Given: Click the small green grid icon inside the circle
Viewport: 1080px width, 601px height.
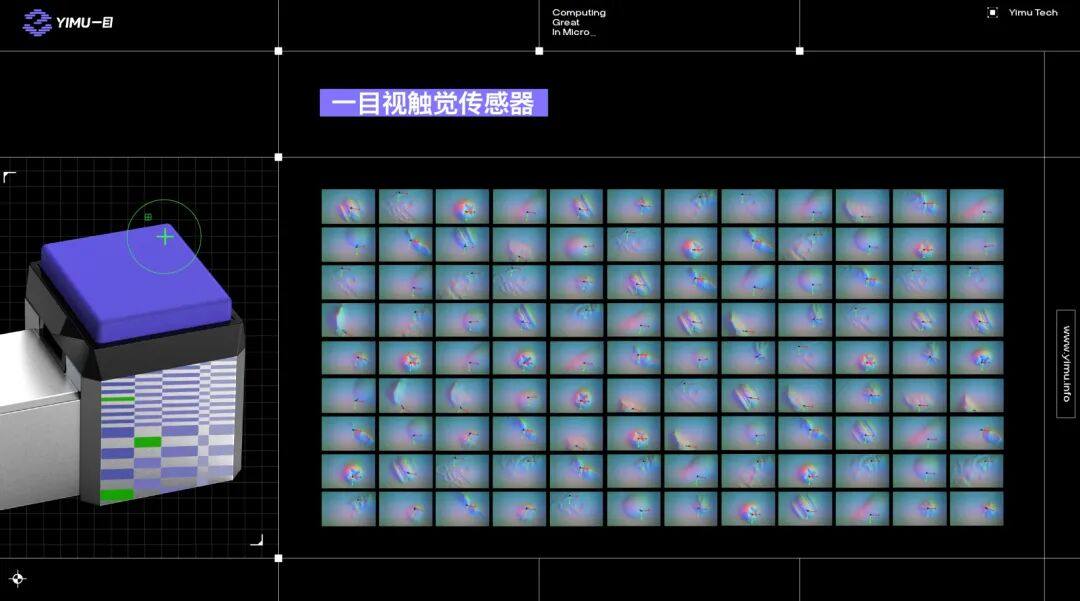Looking at the screenshot, I should click(x=148, y=217).
